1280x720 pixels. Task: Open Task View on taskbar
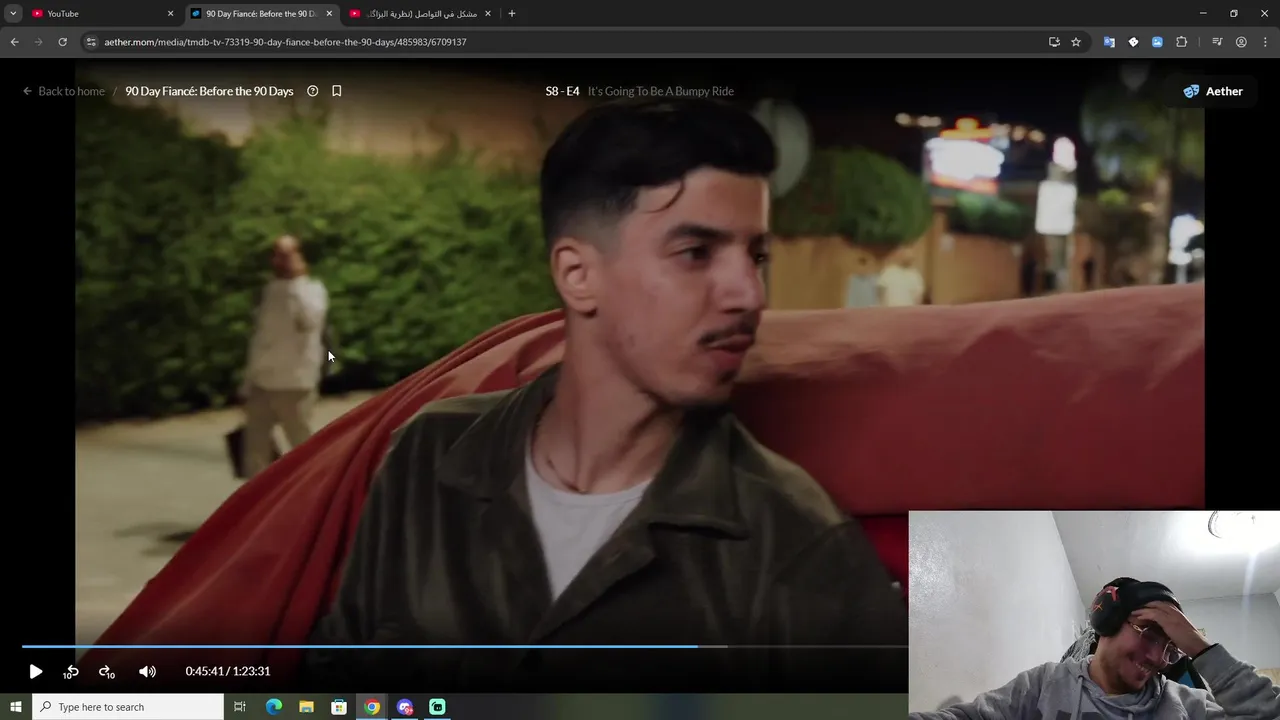click(x=240, y=707)
